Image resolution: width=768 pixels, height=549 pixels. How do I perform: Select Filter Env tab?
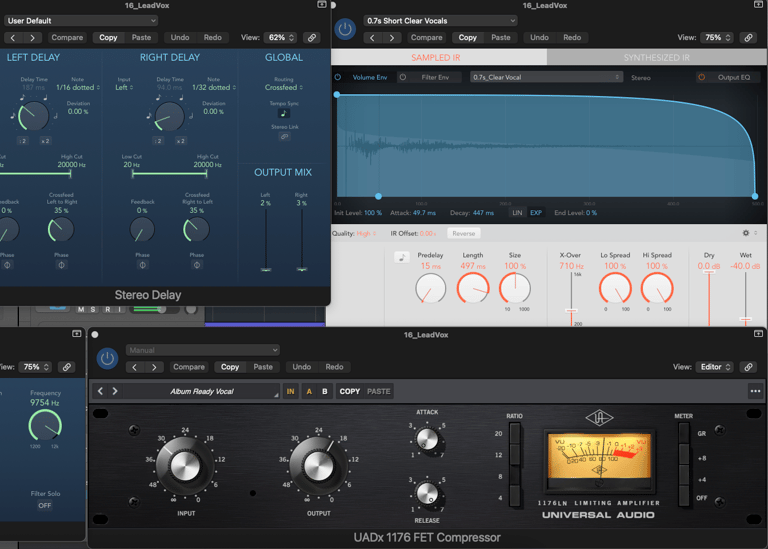pos(435,77)
